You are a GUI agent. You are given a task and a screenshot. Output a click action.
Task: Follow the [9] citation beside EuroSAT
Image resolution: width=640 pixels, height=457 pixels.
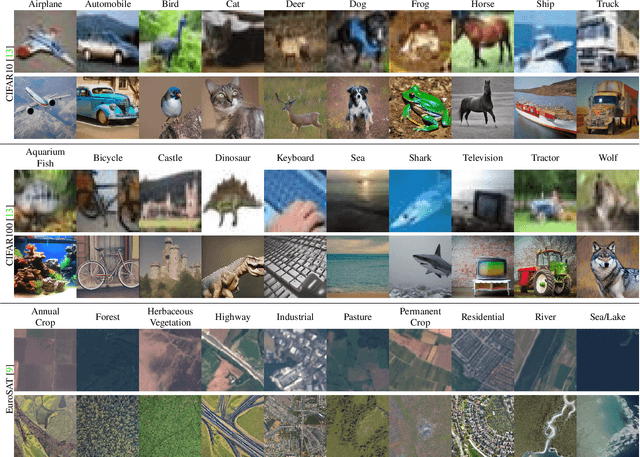pos(9,371)
